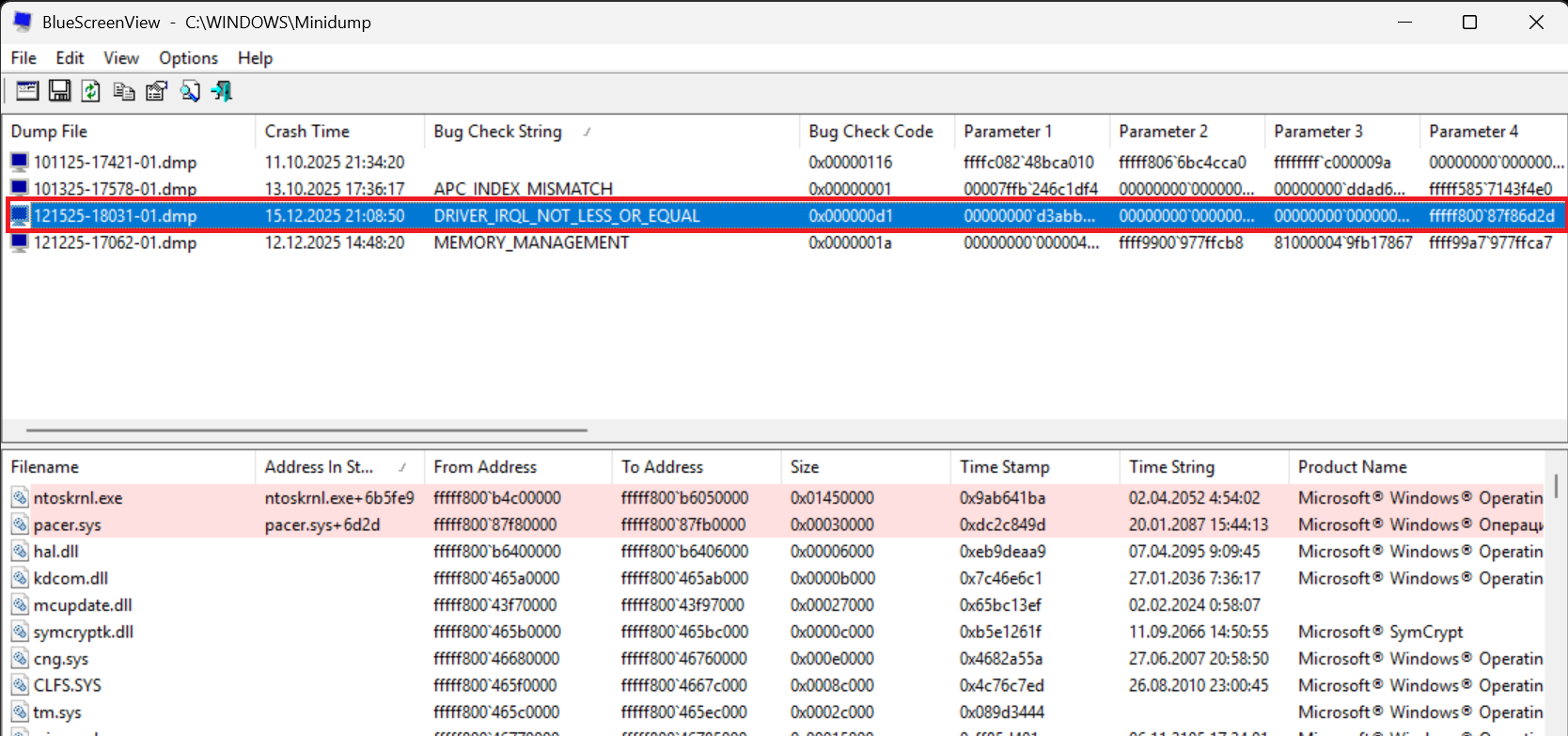Click the MEMORY_MANAGEMENT bug check string
The image size is (1568, 736).
pos(531,243)
